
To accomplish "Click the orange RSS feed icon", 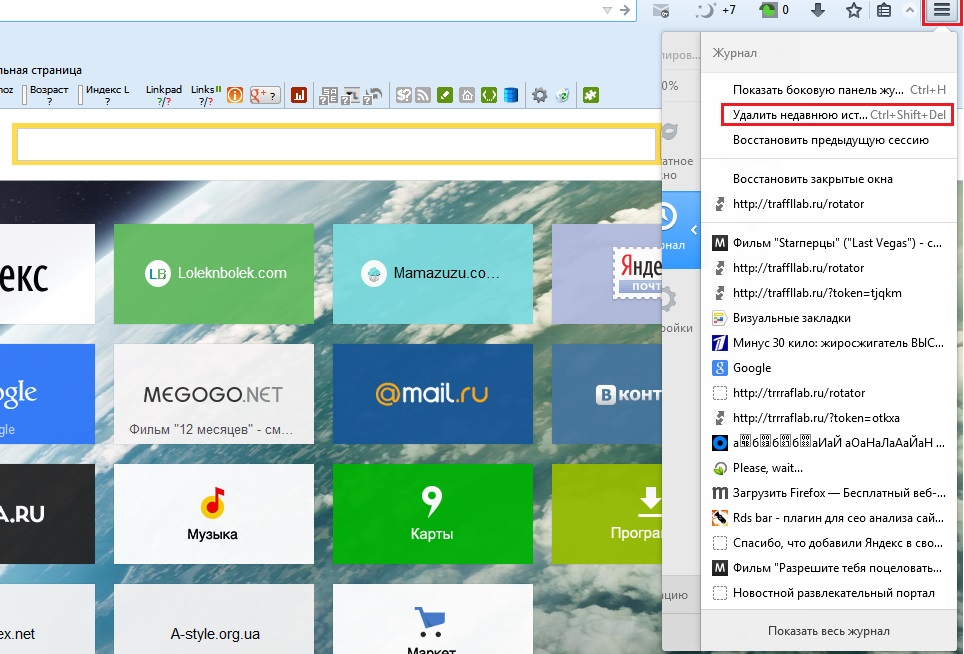I will pyautogui.click(x=423, y=95).
